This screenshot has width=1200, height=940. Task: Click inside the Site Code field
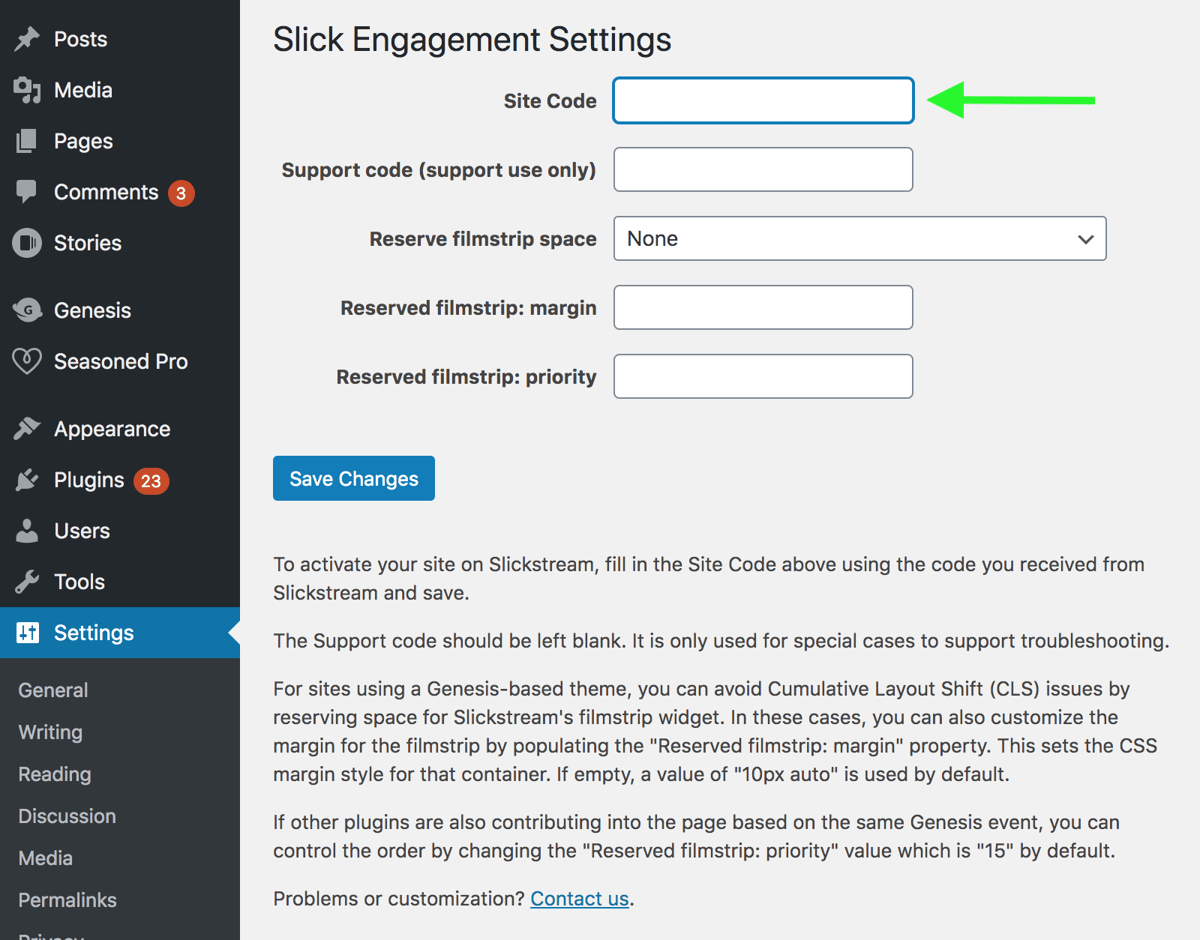(762, 100)
